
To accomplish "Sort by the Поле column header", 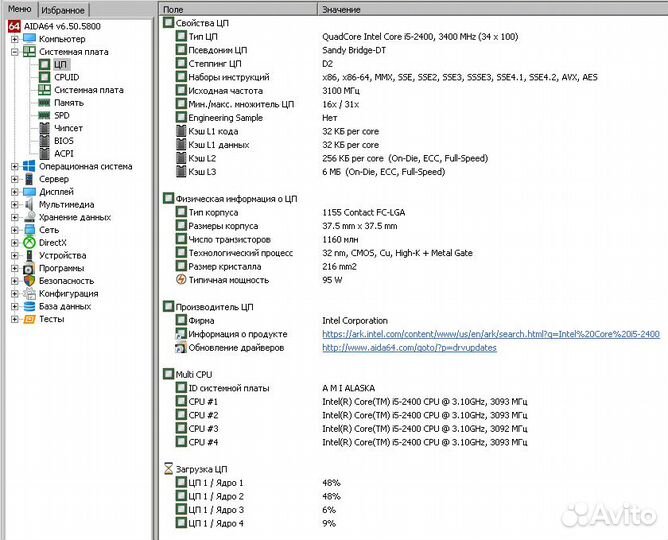I will coord(239,9).
